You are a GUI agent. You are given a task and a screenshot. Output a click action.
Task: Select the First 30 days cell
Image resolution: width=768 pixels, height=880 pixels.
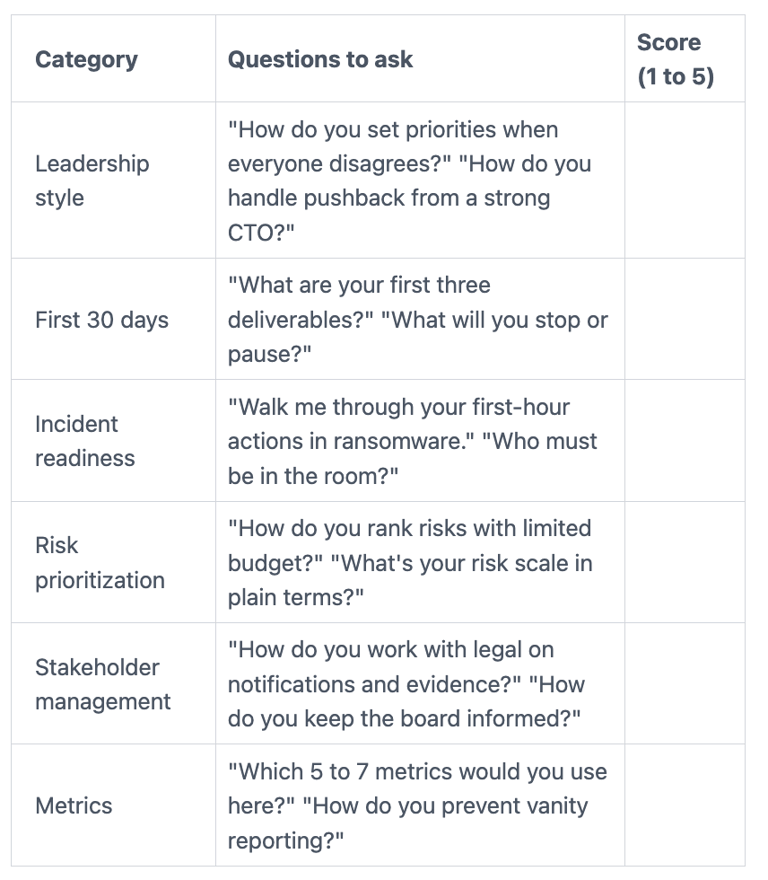click(x=102, y=320)
